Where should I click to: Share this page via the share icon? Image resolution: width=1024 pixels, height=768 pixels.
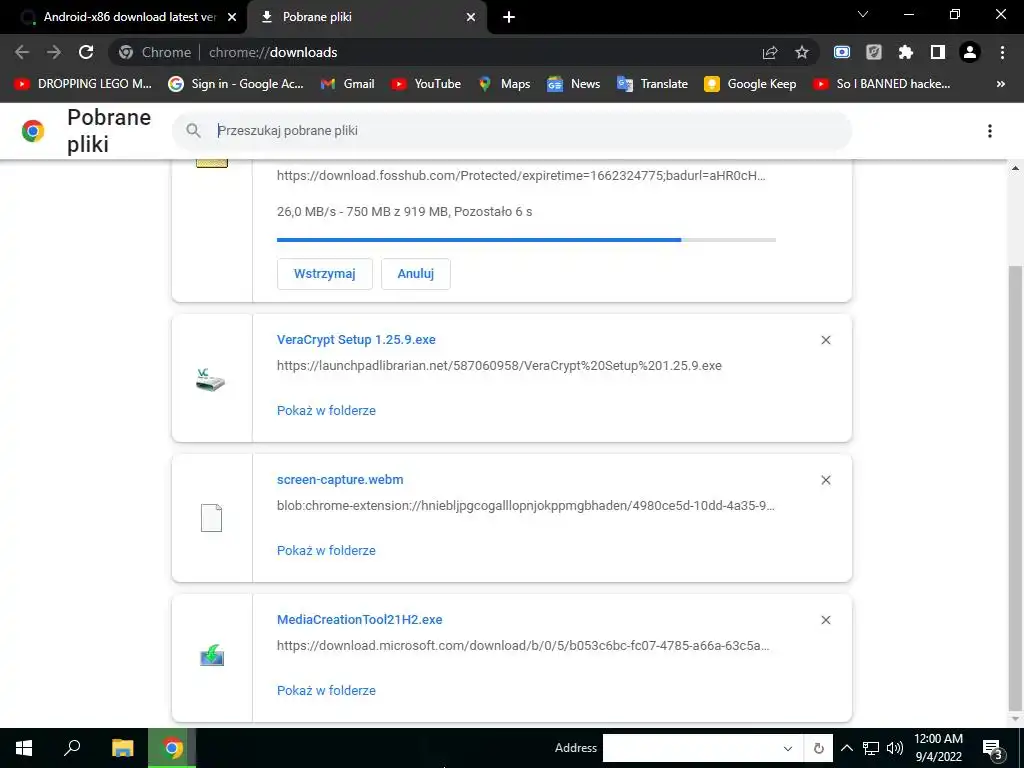[770, 52]
